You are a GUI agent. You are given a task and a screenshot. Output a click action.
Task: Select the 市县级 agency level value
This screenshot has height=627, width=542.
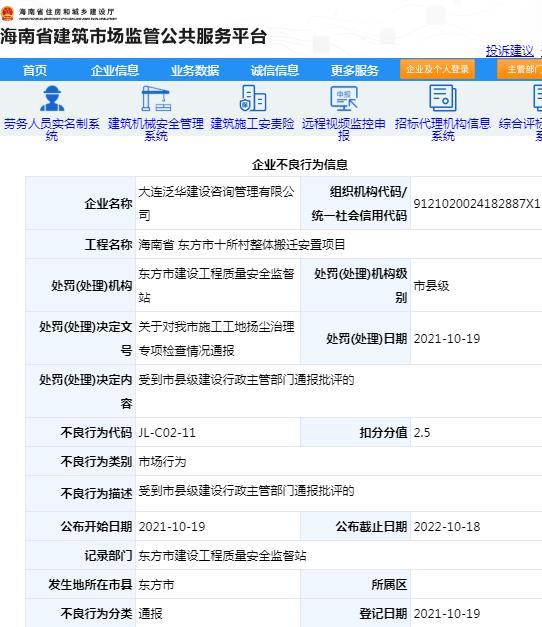point(432,286)
